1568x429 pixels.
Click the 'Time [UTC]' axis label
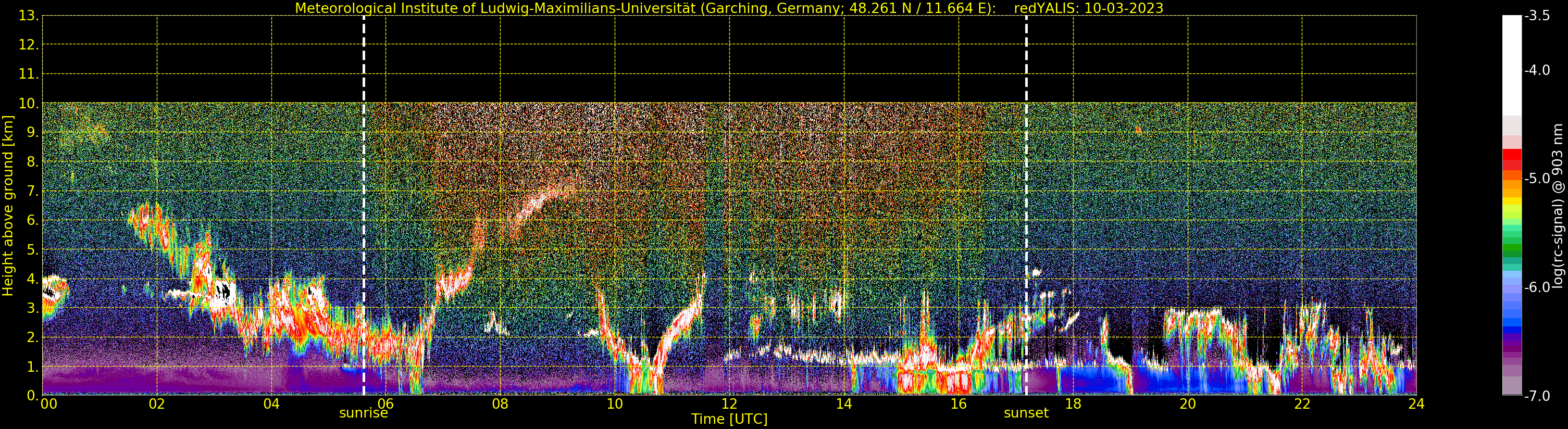729,419
